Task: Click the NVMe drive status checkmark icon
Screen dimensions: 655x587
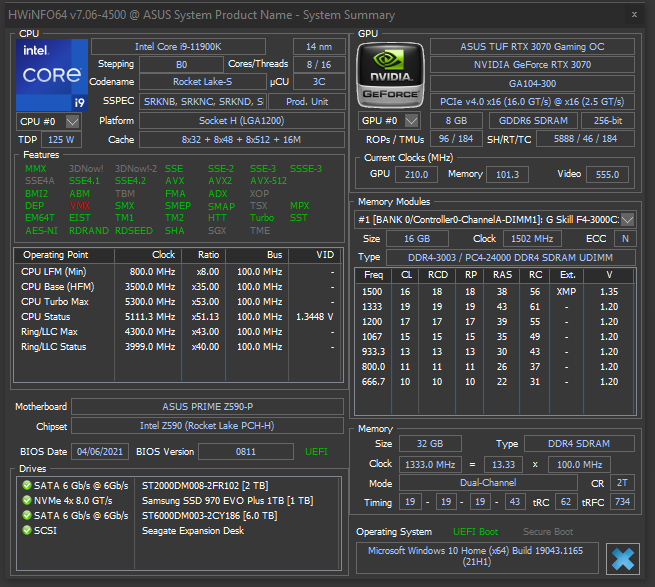Action: click(x=27, y=500)
